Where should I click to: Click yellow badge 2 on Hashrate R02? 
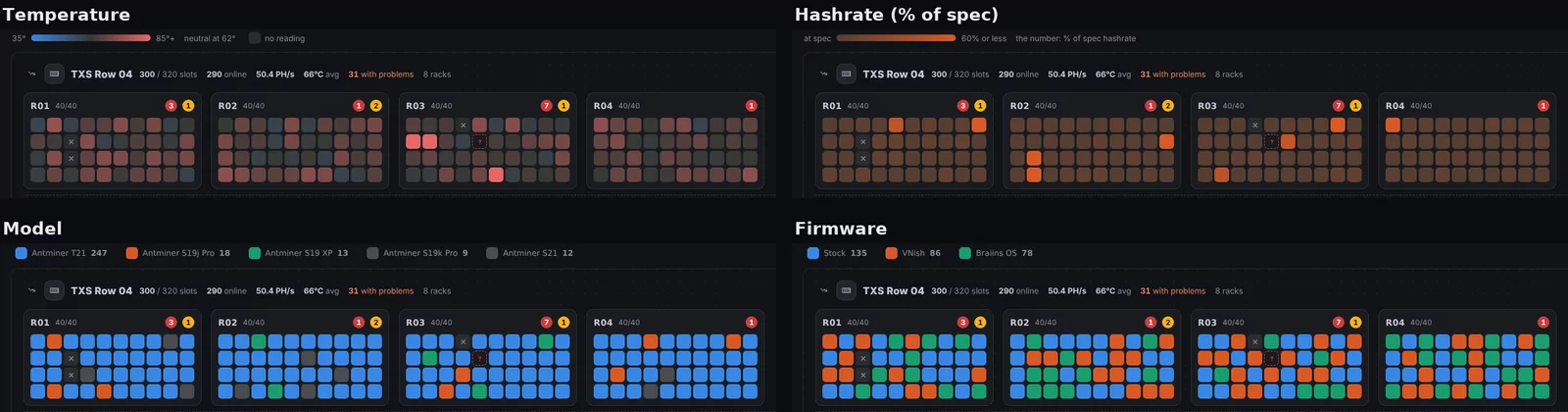pos(1167,106)
